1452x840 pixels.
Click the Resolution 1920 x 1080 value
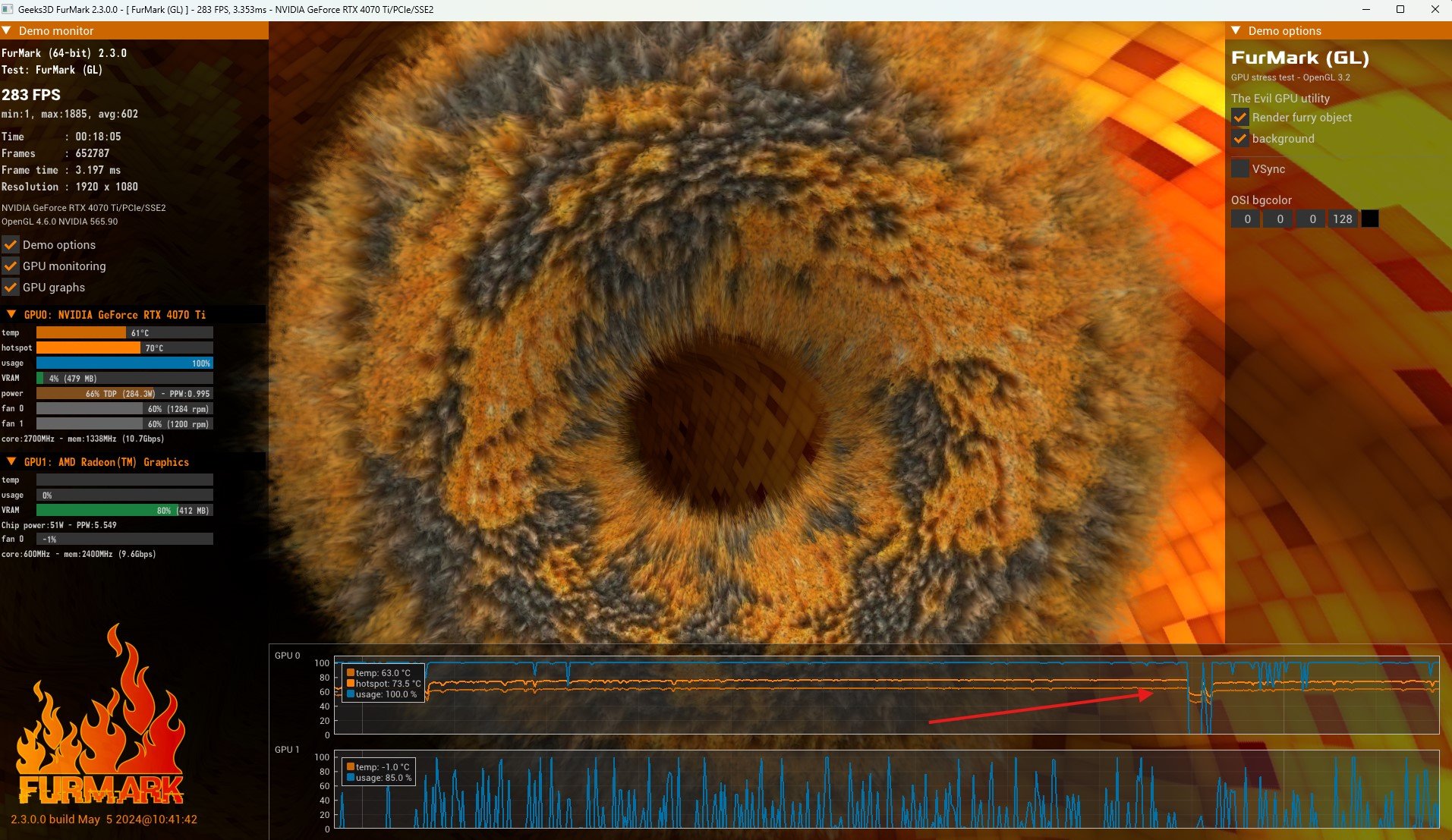(106, 187)
